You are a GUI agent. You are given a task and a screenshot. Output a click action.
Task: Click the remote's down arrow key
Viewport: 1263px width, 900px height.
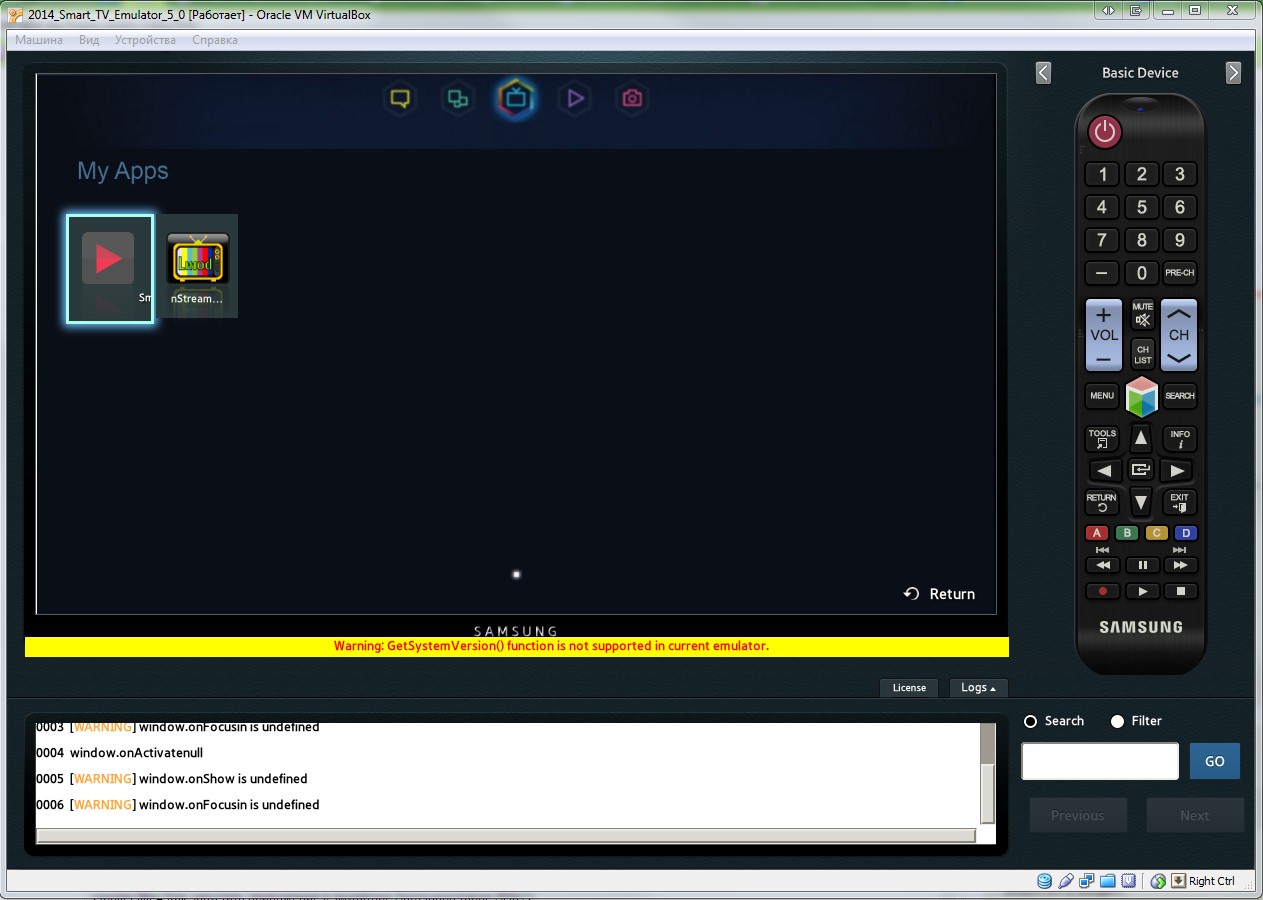point(1141,501)
